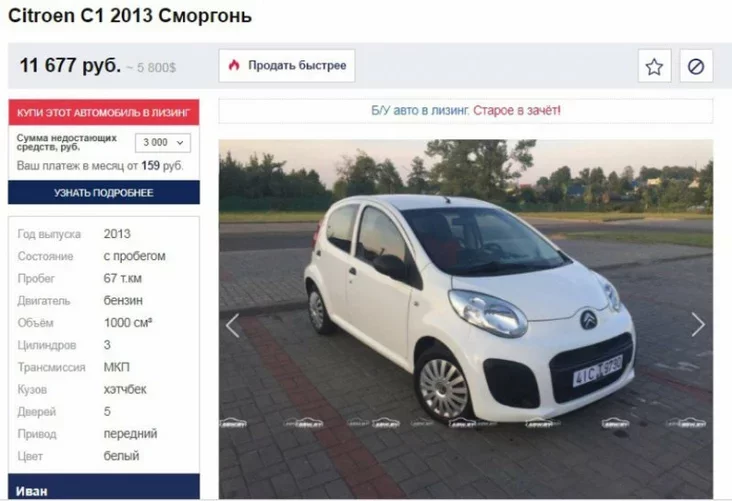The height and width of the screenshot is (501, 732).
Task: Click the Год выпуска 2013 row
Action: click(104, 234)
